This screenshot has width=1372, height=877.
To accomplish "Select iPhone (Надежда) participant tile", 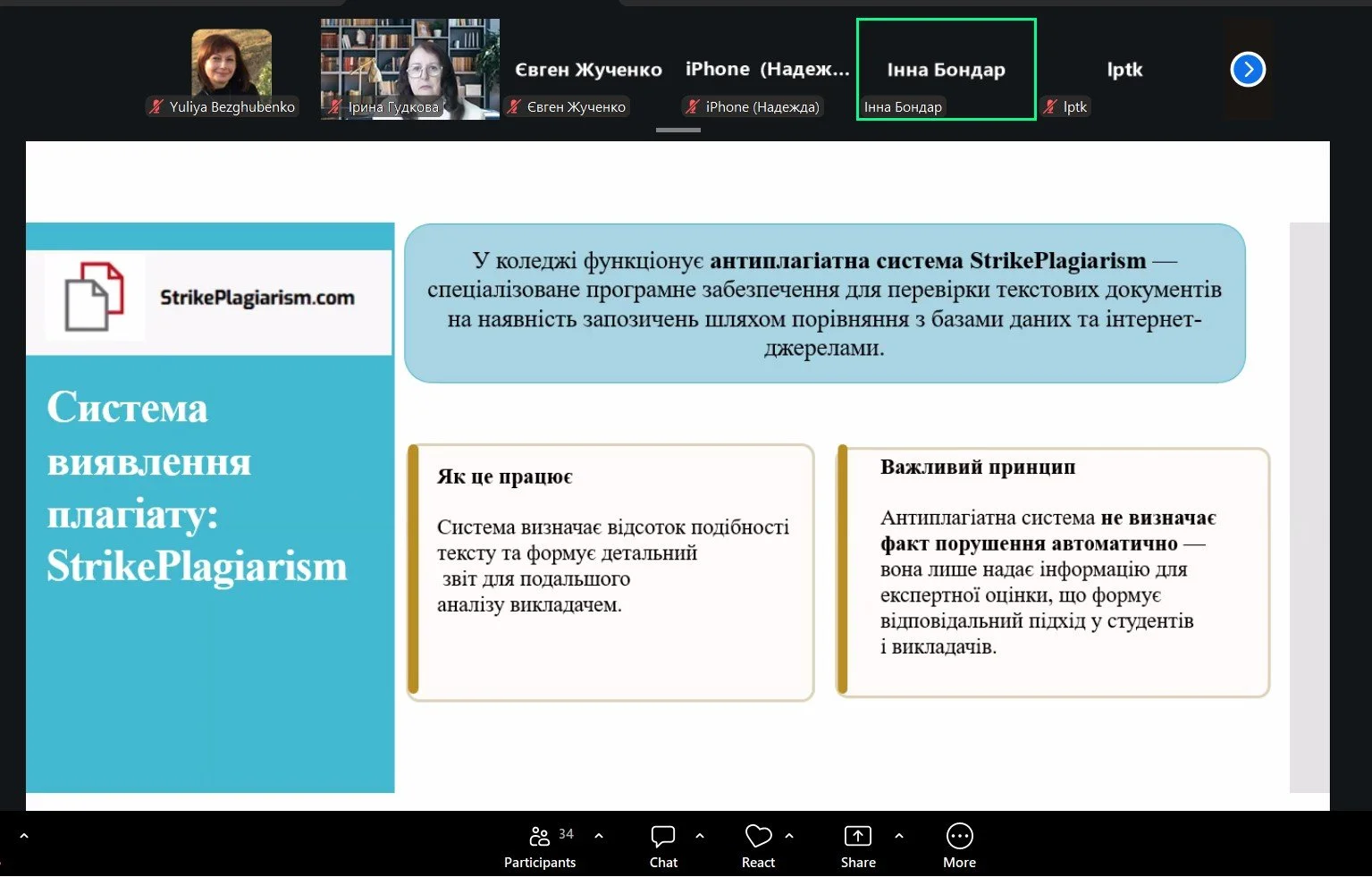I will click(x=767, y=69).
